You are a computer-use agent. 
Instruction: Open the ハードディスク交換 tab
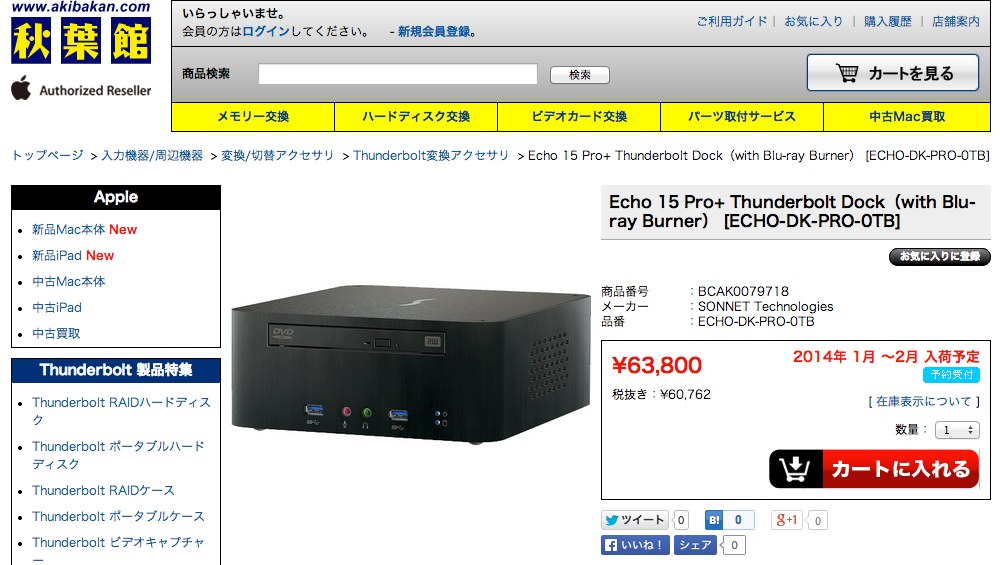tap(416, 117)
